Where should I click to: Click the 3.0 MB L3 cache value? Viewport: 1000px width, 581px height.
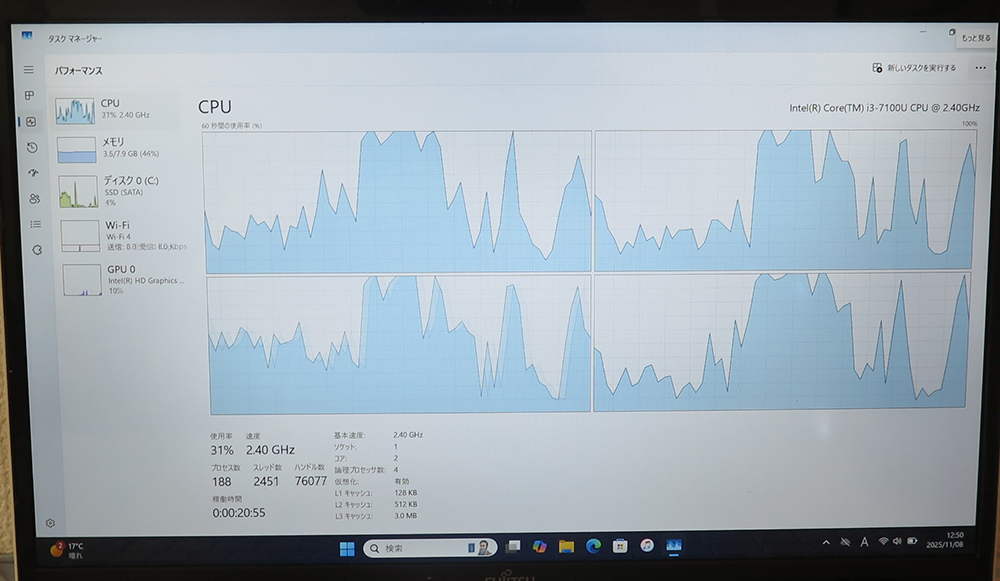pyautogui.click(x=406, y=516)
